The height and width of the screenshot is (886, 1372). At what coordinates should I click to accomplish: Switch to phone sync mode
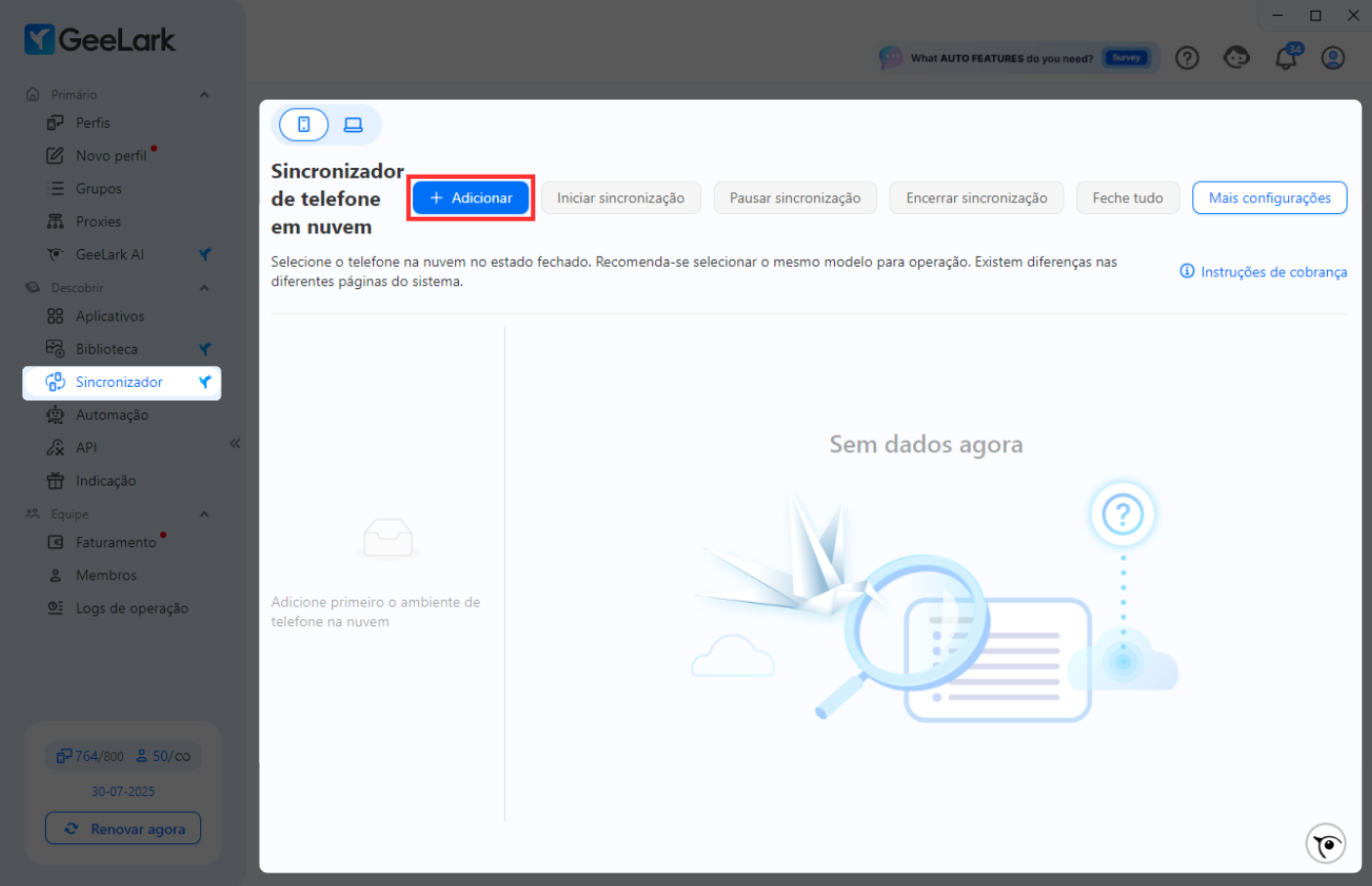click(x=304, y=124)
